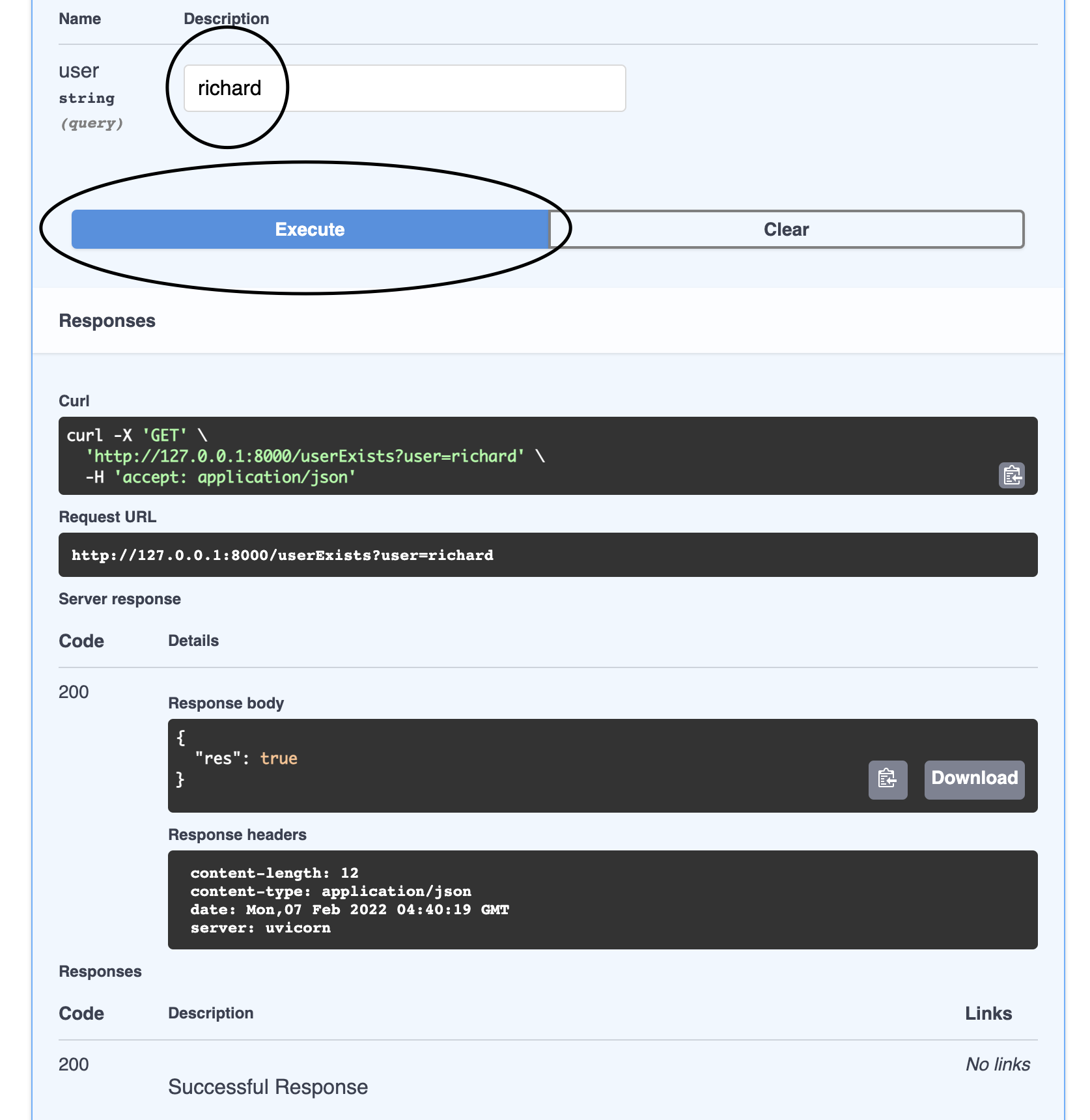Click the "res": true response line
Screen dimensions: 1090x1120
pos(246,759)
